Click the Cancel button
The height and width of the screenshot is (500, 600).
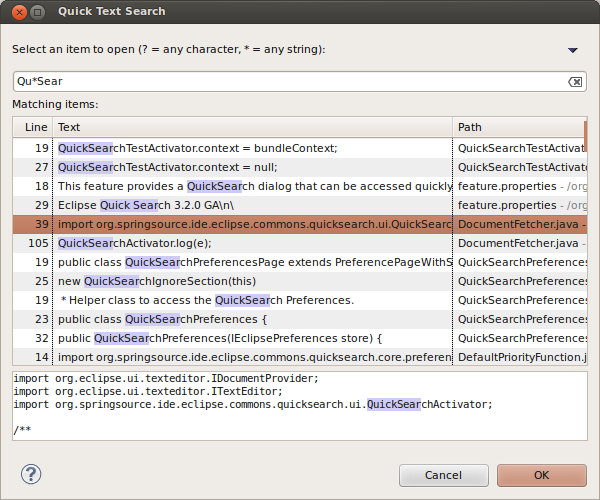coord(443,475)
